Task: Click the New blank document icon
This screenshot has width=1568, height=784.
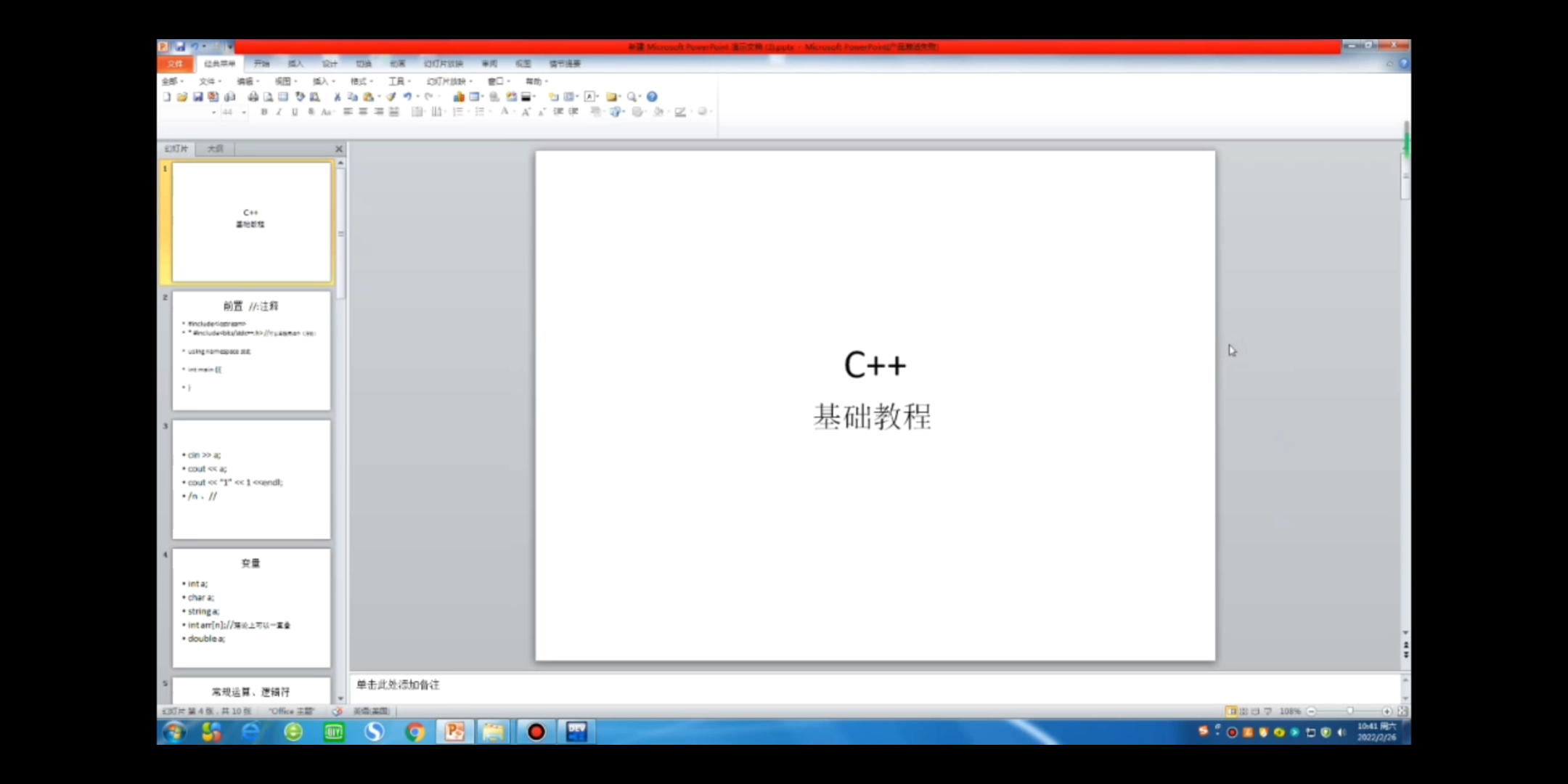Action: coord(166,97)
